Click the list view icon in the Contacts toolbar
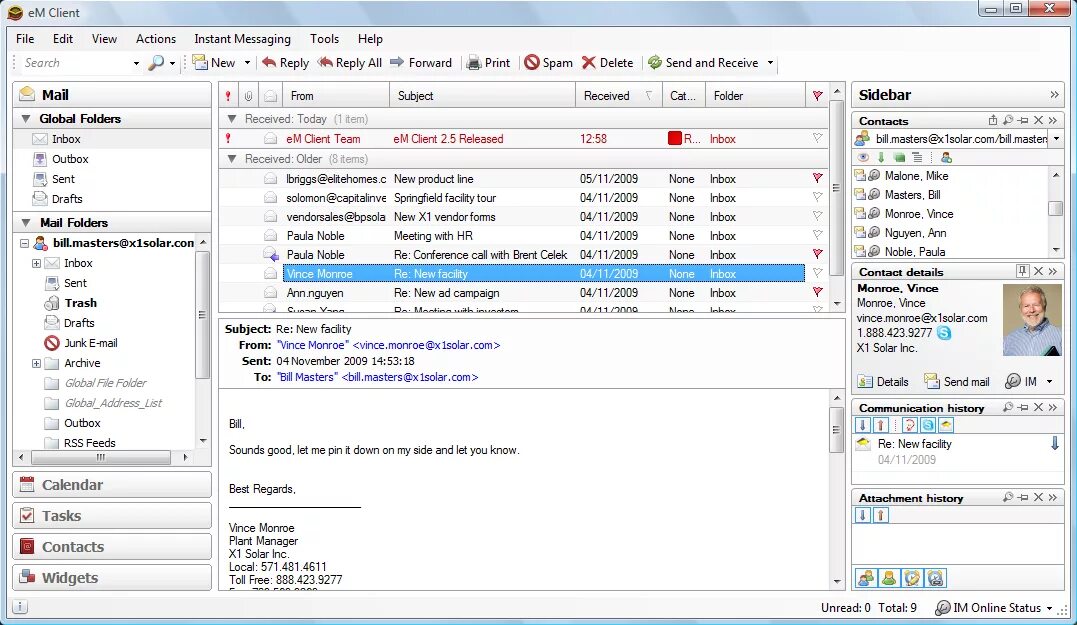 coord(917,157)
